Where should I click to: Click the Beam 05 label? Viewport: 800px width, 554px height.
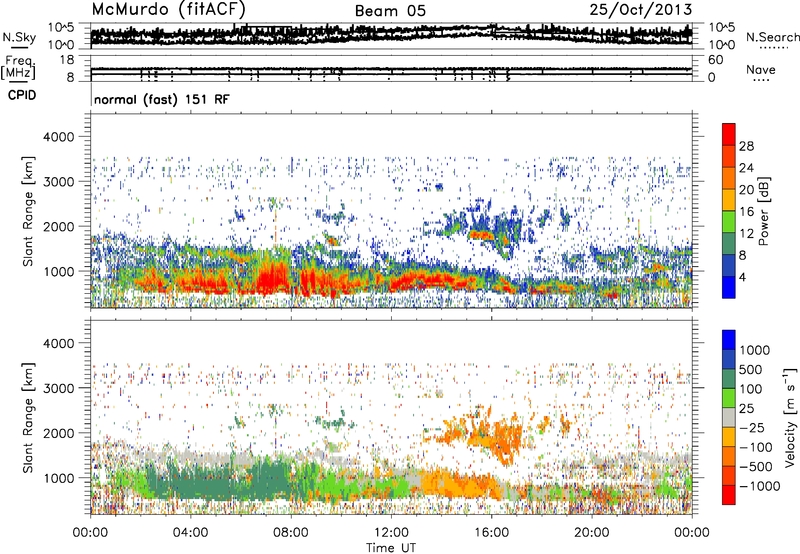(x=390, y=11)
